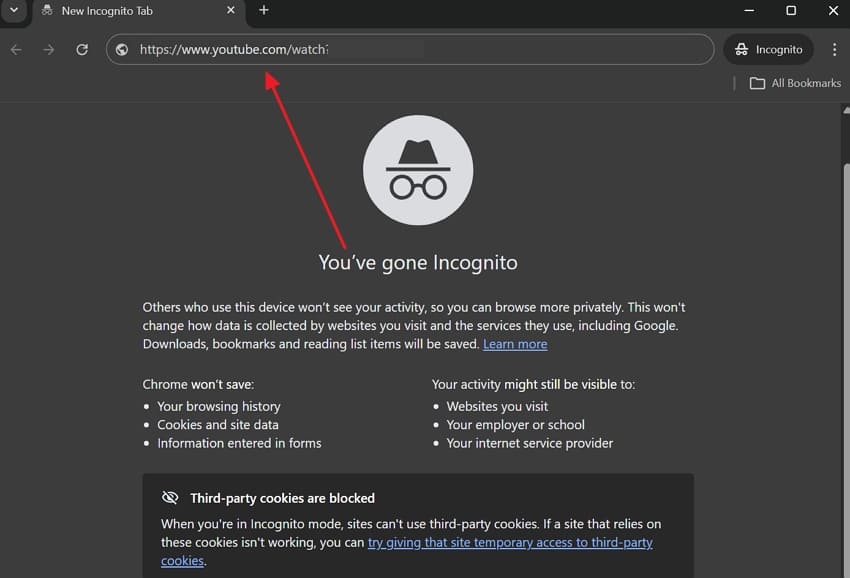Viewport: 850px width, 578px height.
Task: Click the forward navigation arrow
Action: 48,48
